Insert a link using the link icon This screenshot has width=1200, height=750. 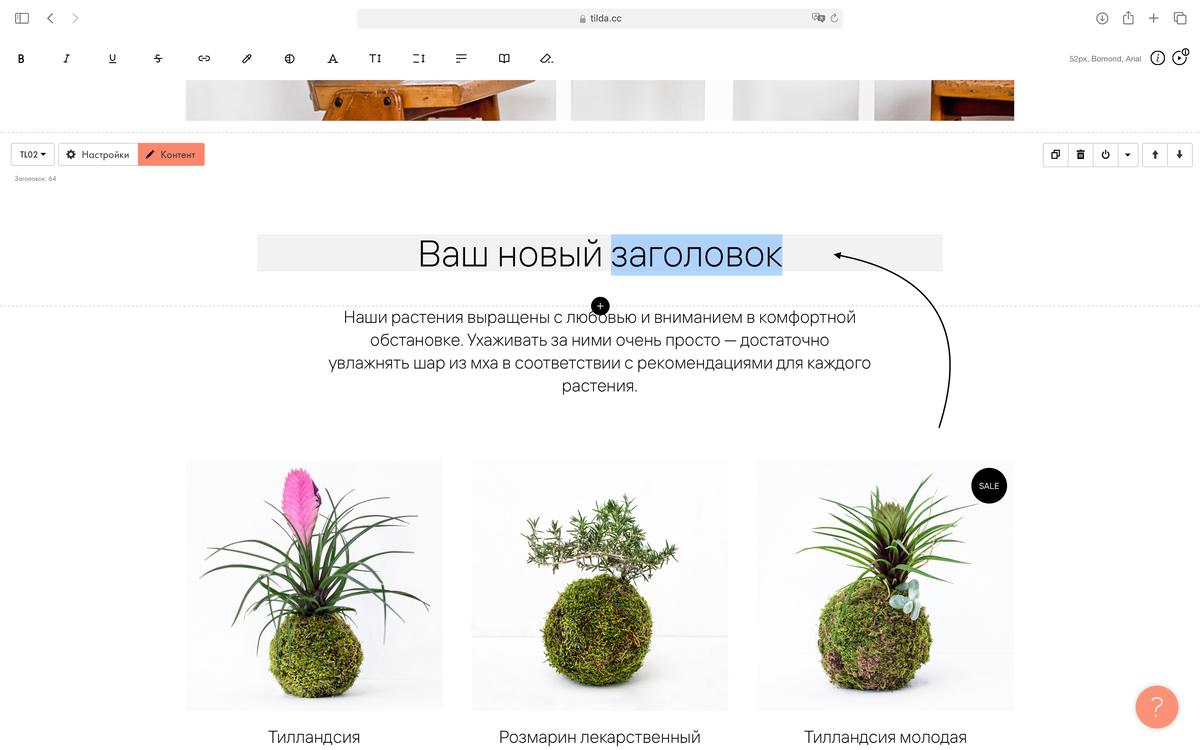click(203, 58)
